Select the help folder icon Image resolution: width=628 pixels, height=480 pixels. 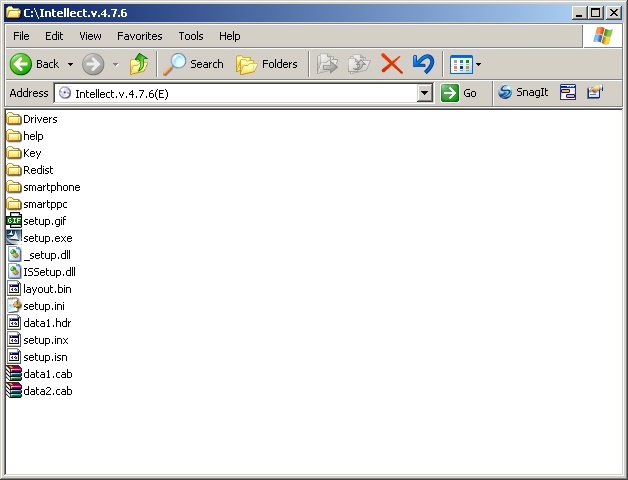[14, 136]
